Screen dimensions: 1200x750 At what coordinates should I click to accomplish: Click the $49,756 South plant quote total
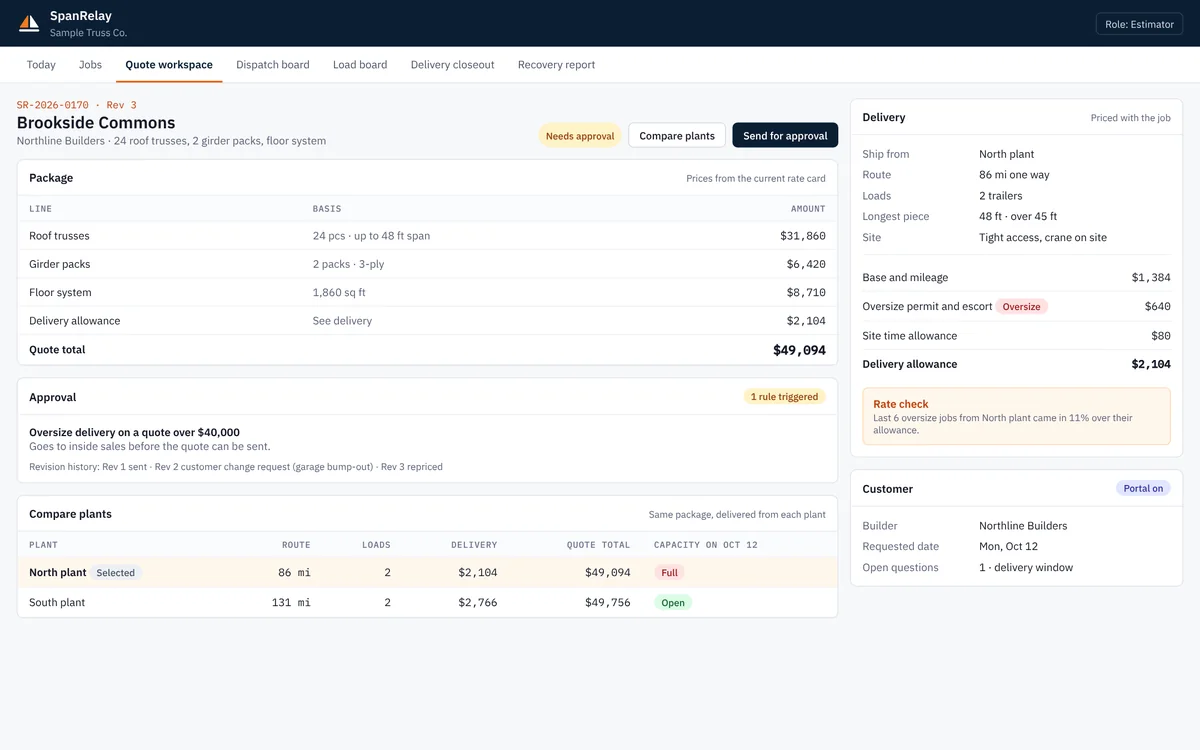607,603
